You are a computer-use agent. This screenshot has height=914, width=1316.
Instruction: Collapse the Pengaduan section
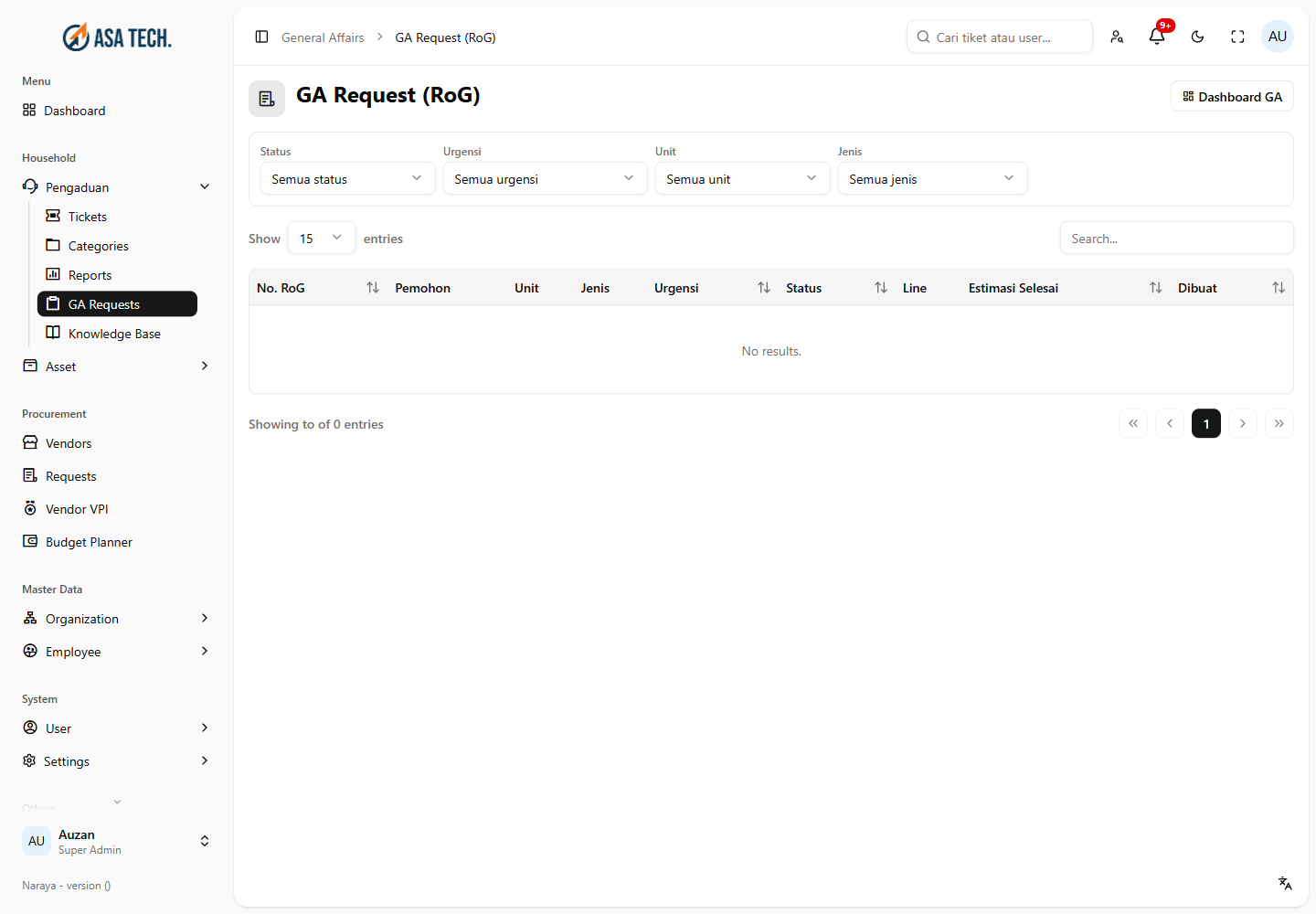pyautogui.click(x=117, y=187)
